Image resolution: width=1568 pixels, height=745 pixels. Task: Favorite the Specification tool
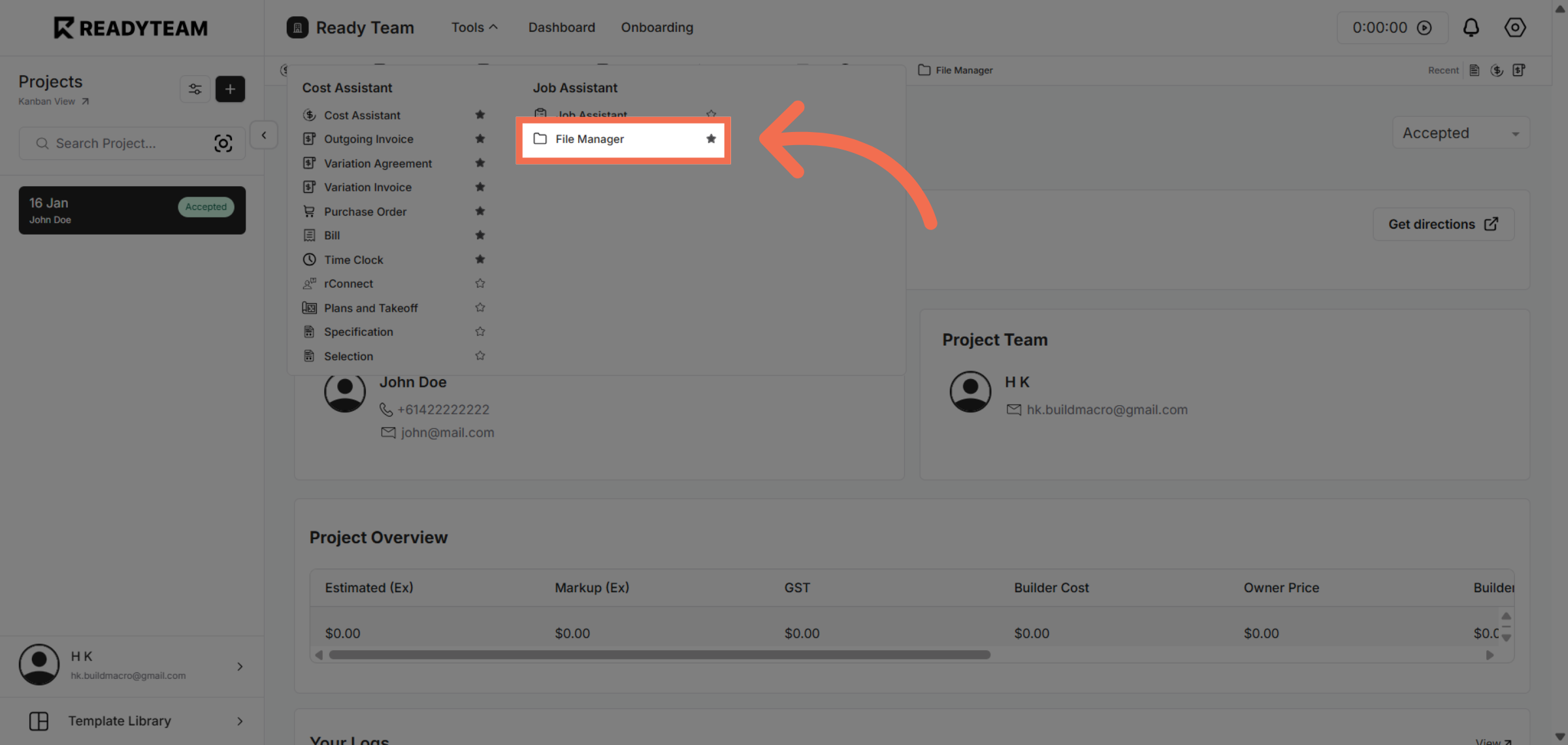coord(480,331)
